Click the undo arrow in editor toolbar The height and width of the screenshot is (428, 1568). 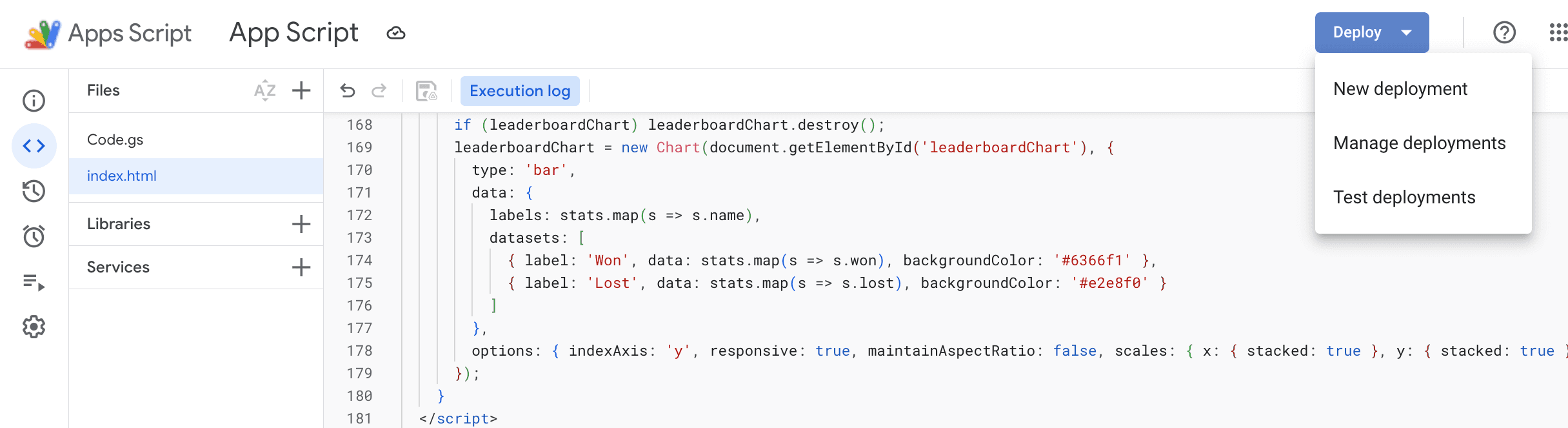pyautogui.click(x=348, y=91)
